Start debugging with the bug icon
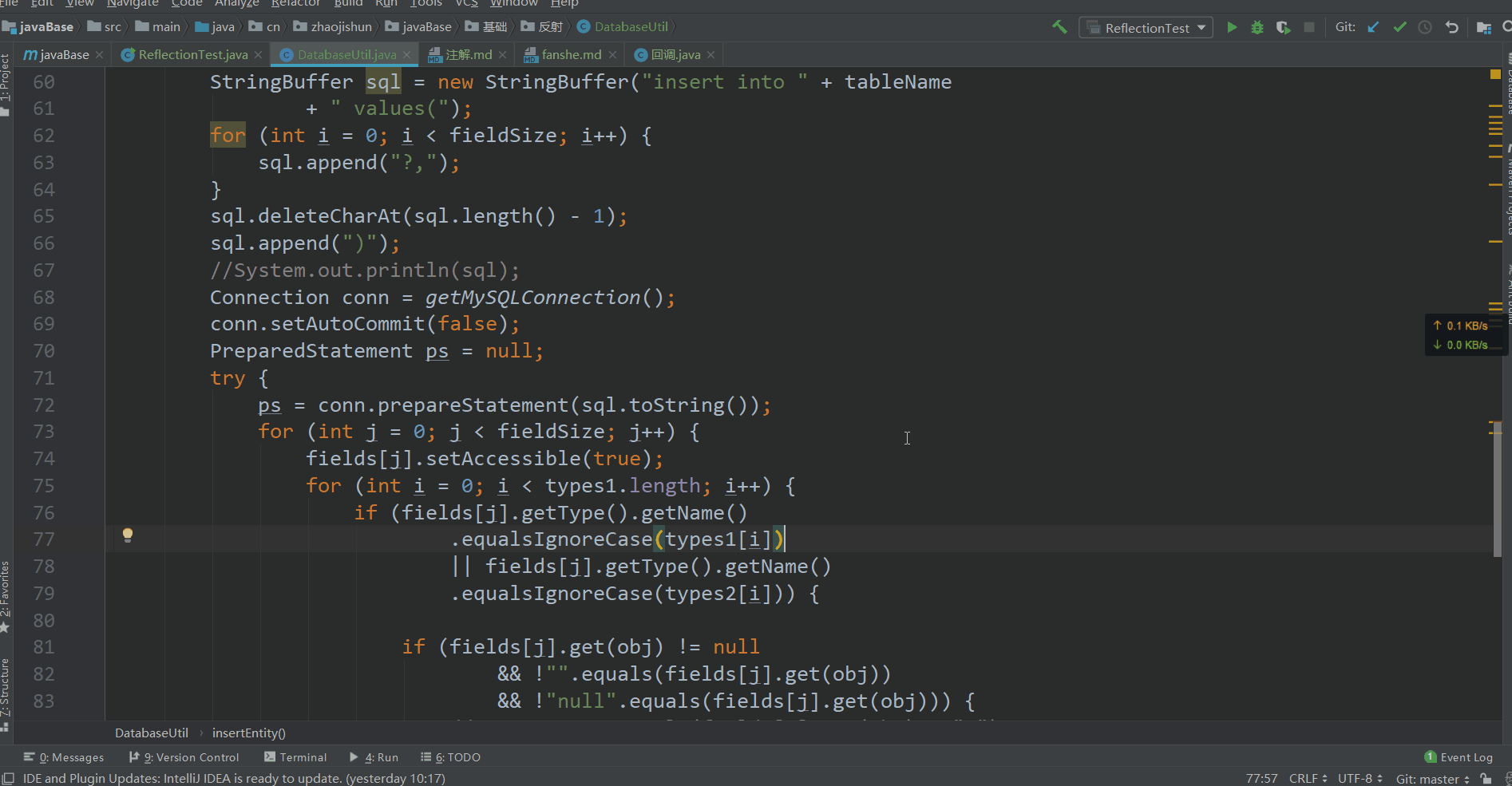The width and height of the screenshot is (1512, 786). [1257, 28]
